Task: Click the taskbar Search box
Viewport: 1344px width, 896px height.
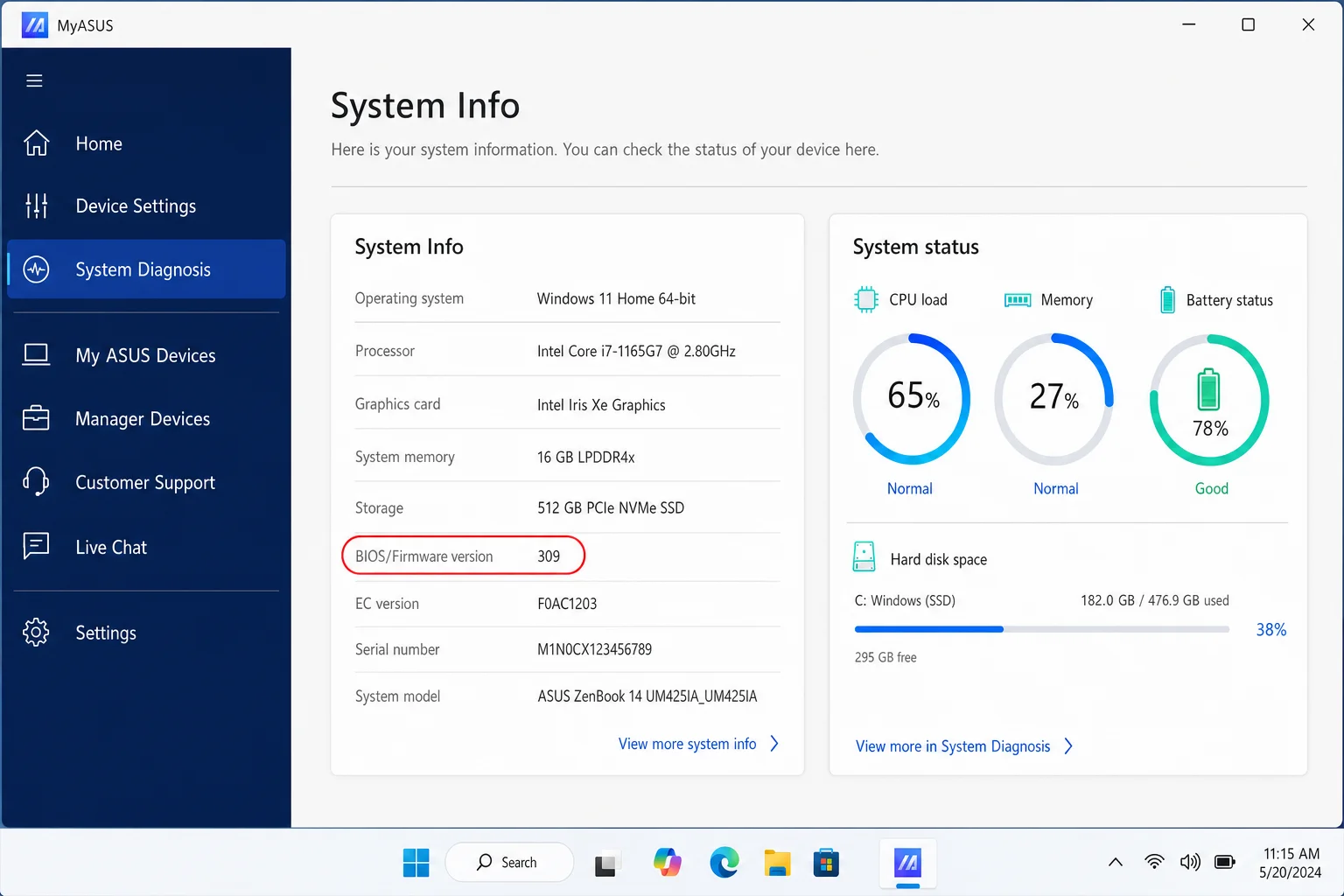Action: (x=509, y=863)
